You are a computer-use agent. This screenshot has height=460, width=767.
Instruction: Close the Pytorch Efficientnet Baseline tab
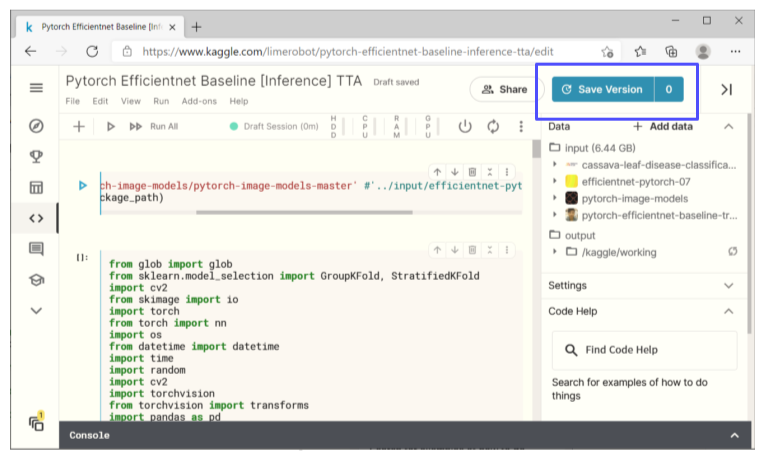coord(172,27)
